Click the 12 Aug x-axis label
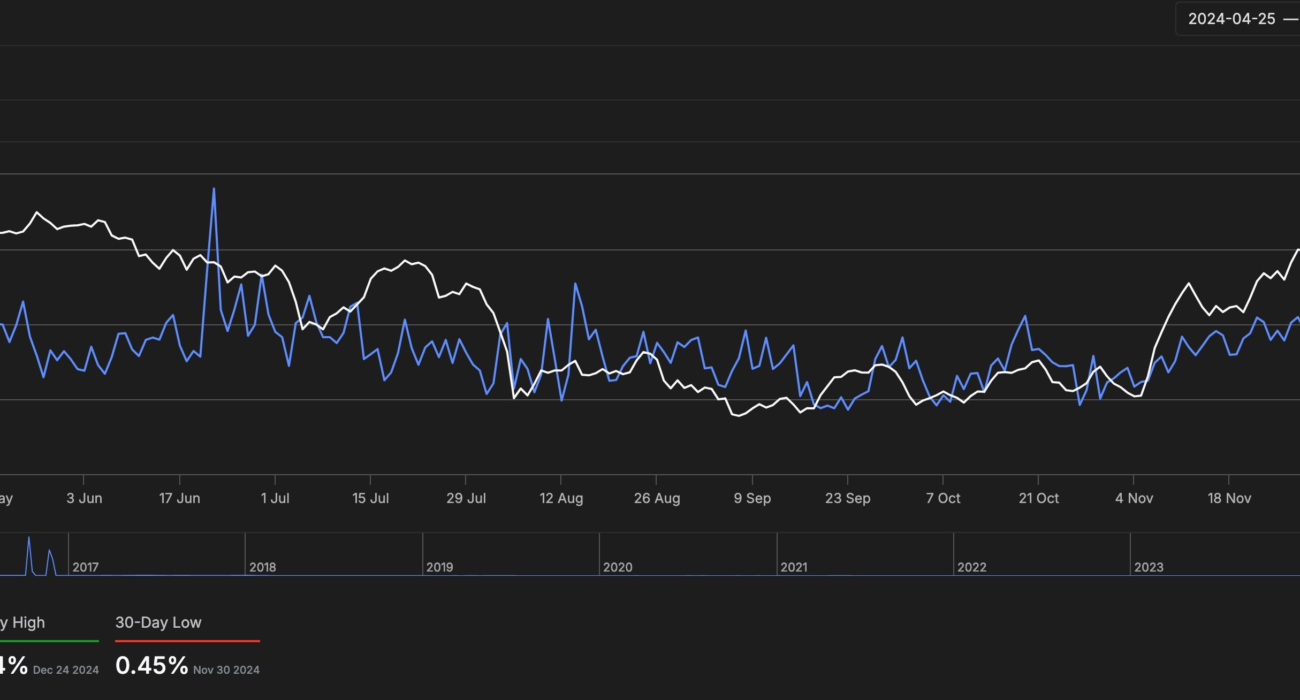Screen dimensions: 1300x700 point(561,498)
